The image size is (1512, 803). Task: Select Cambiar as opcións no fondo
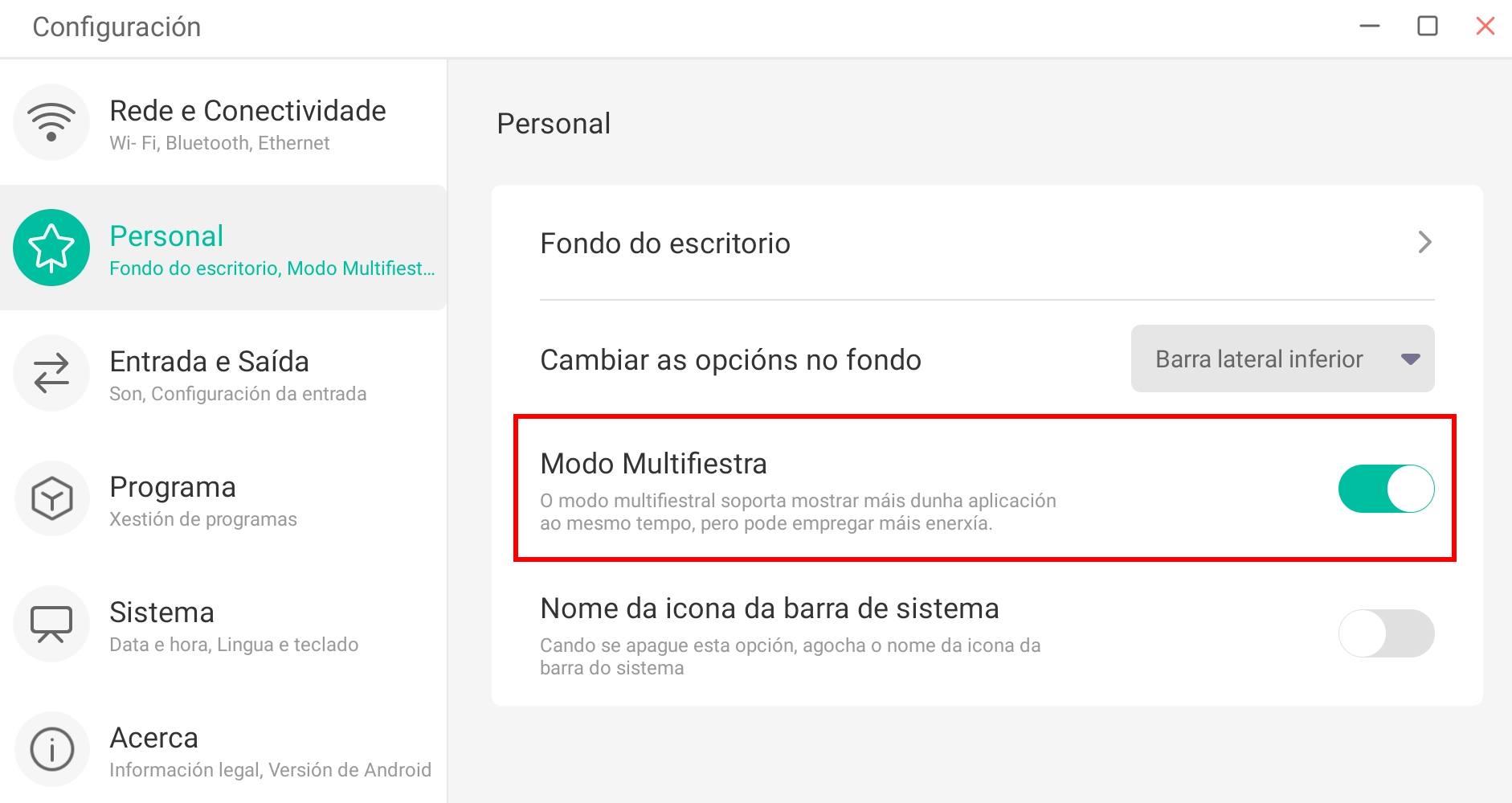pyautogui.click(x=729, y=359)
